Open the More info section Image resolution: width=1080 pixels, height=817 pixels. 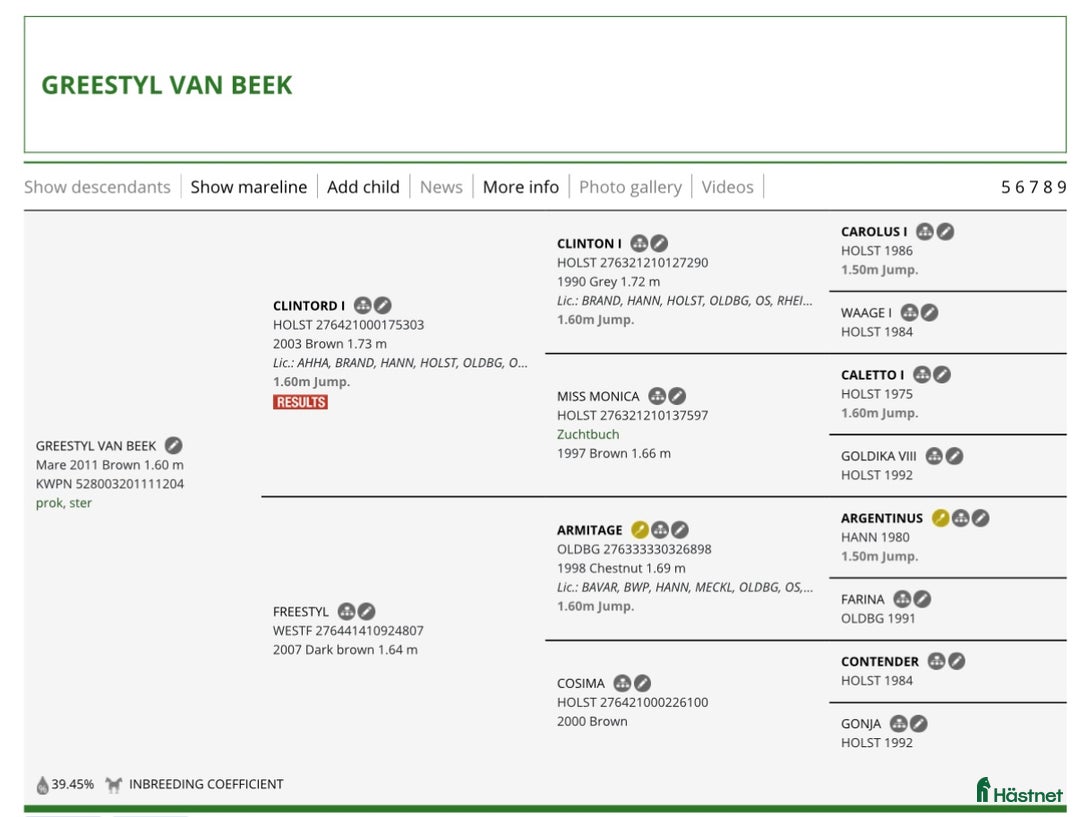tap(520, 187)
